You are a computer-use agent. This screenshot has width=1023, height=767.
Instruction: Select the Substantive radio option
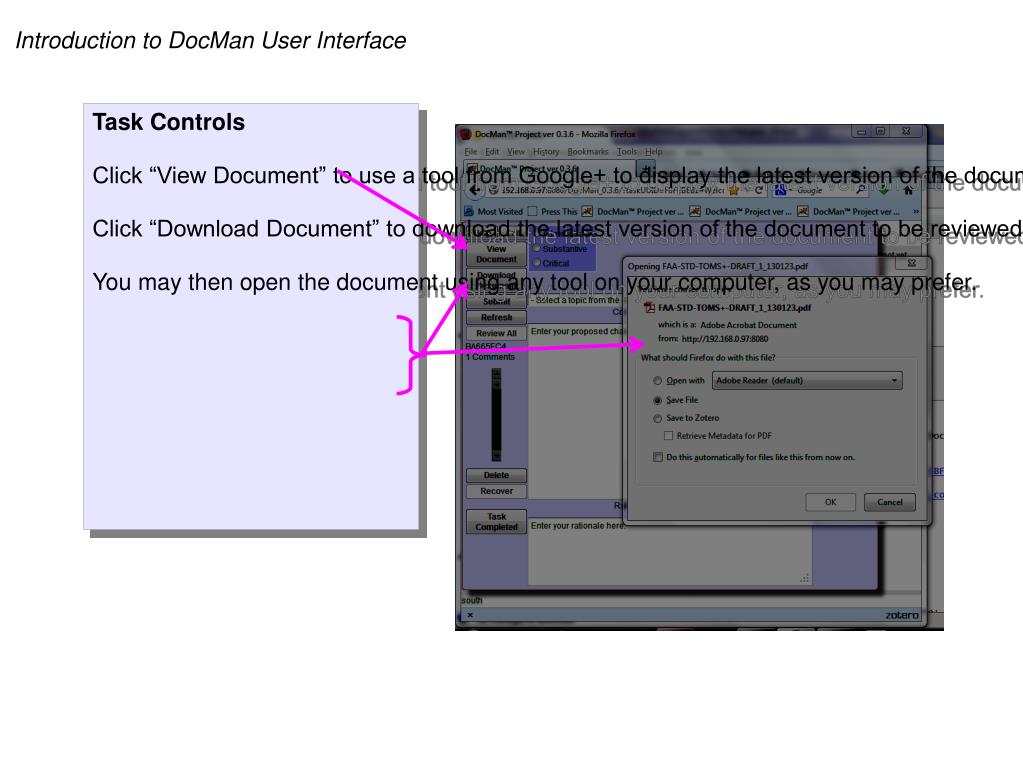pyautogui.click(x=537, y=248)
